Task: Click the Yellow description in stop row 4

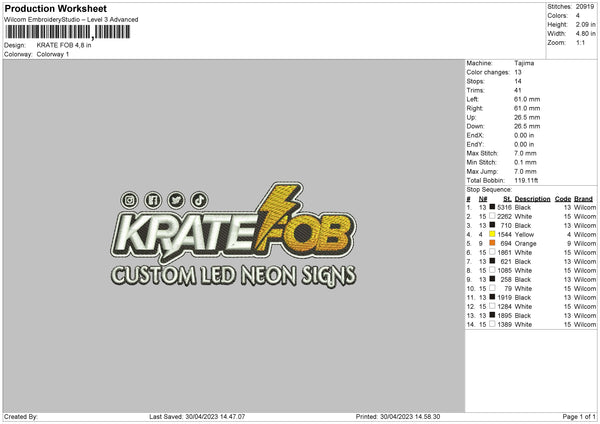Action: click(x=524, y=234)
